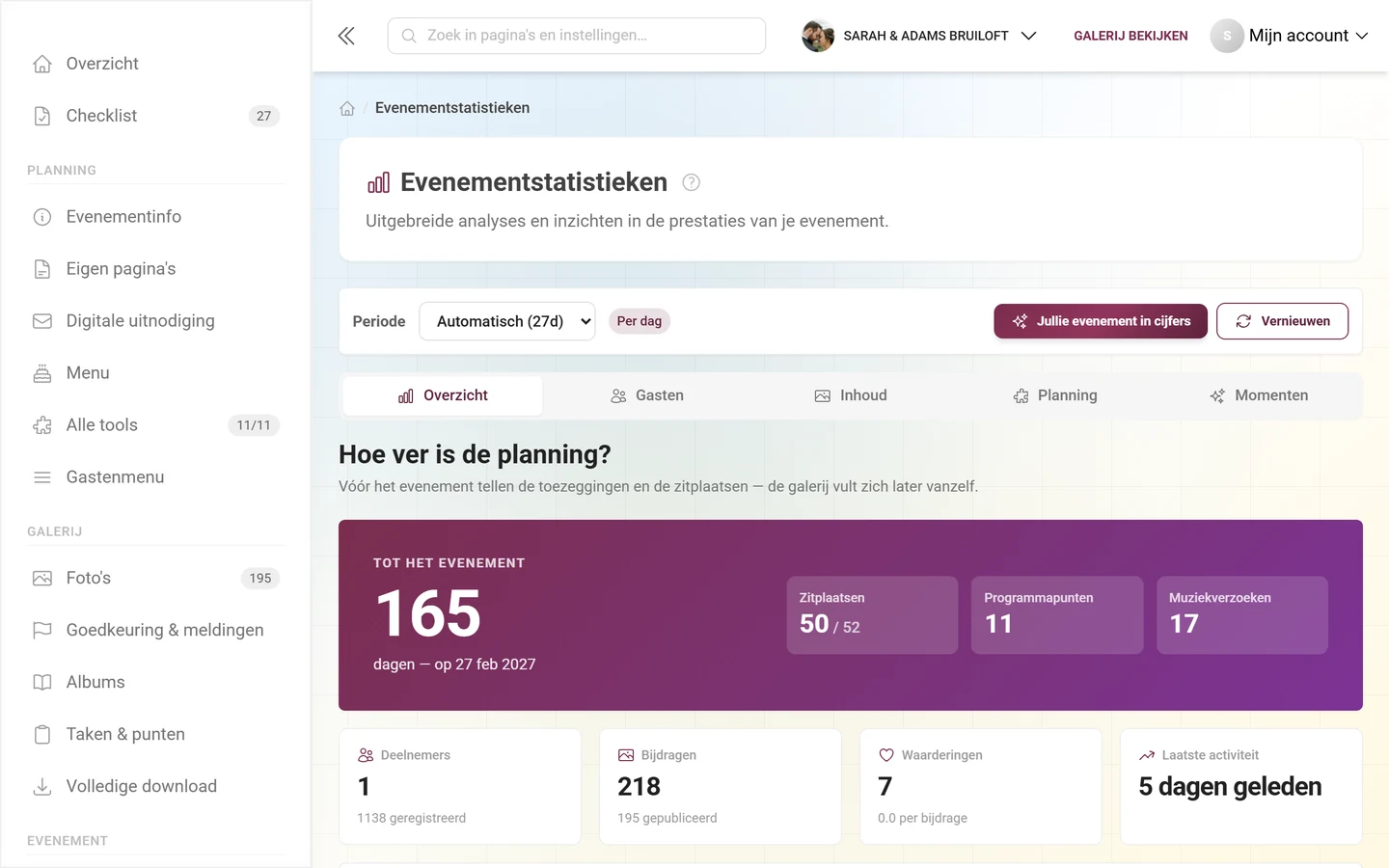This screenshot has height=868, width=1389.
Task: Click the Volledige download arrow icon
Action: click(x=42, y=787)
